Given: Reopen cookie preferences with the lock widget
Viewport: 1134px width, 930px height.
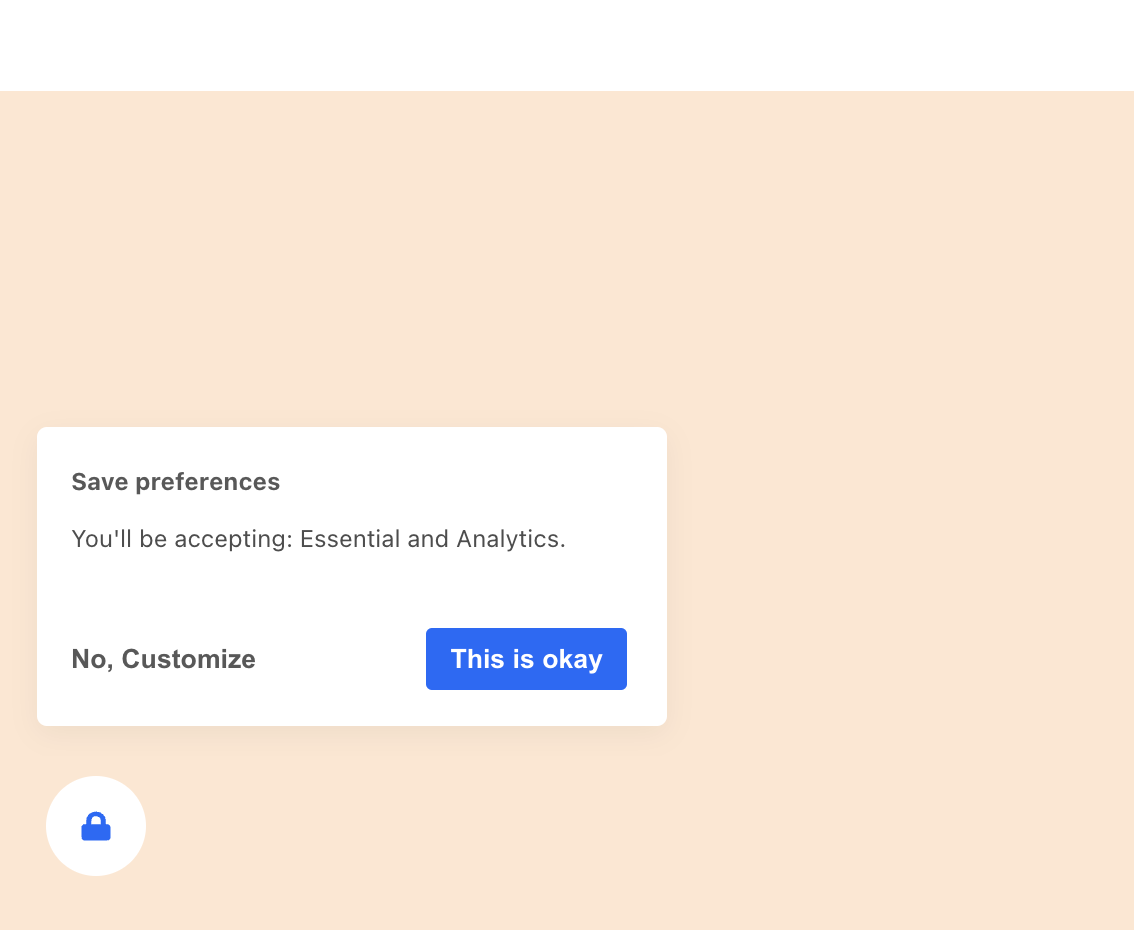Looking at the screenshot, I should point(96,826).
